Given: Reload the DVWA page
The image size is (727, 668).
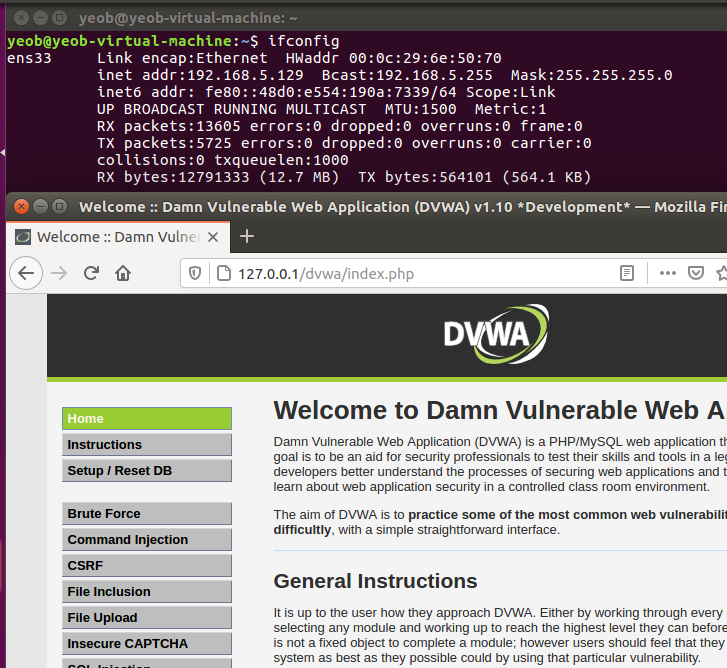Looking at the screenshot, I should click(x=91, y=273).
